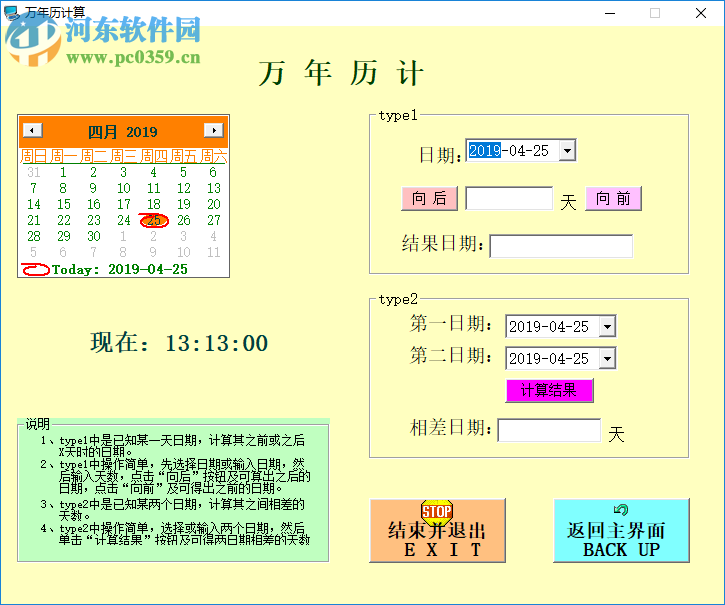Select April 25 in the calendar
Viewport: 725px width, 605px height.
click(154, 220)
